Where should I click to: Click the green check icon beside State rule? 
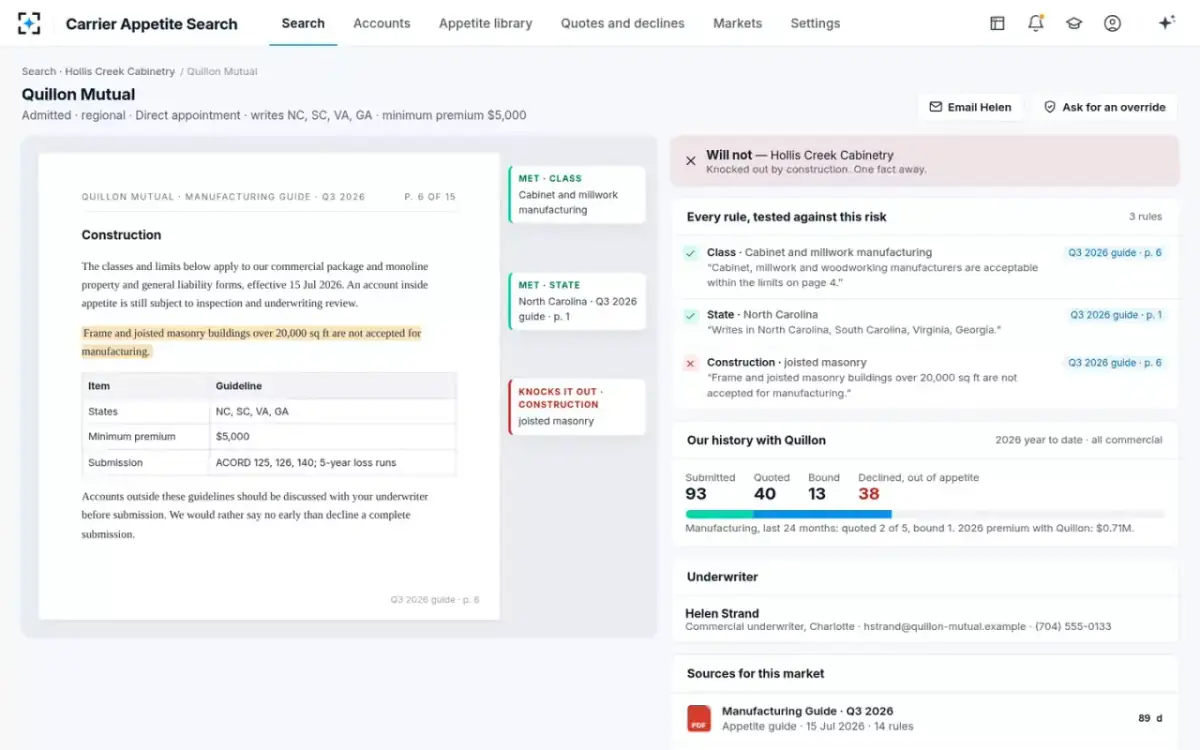click(x=690, y=315)
